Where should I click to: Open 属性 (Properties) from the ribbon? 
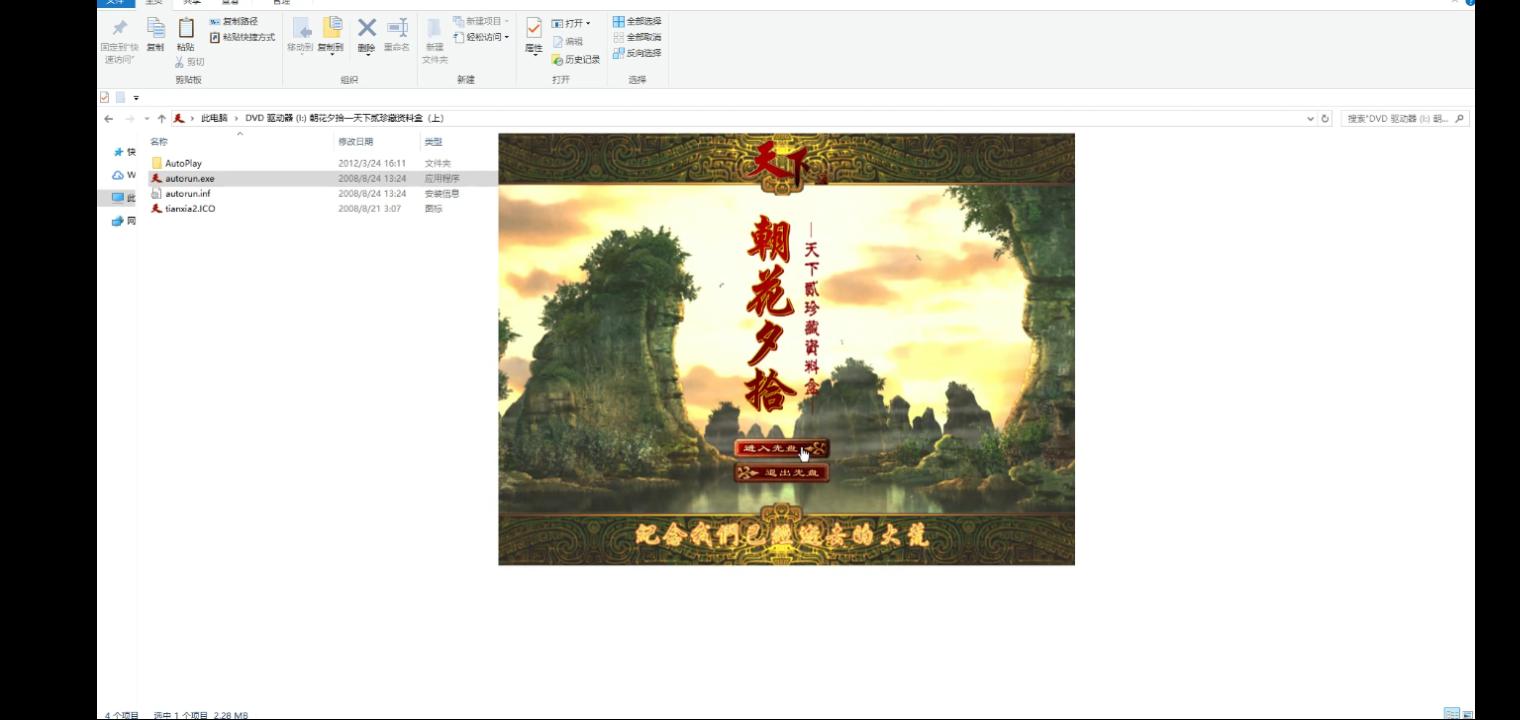[534, 34]
